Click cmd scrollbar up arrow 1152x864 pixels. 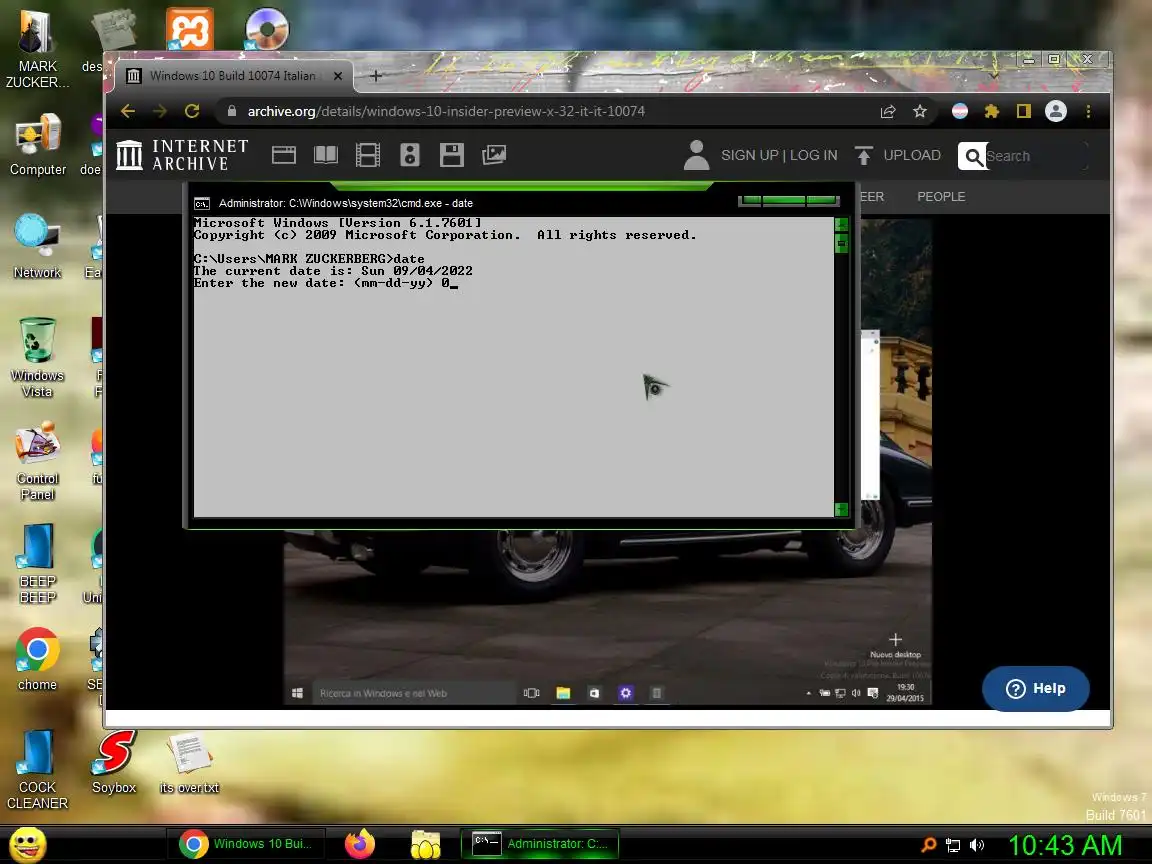(842, 223)
